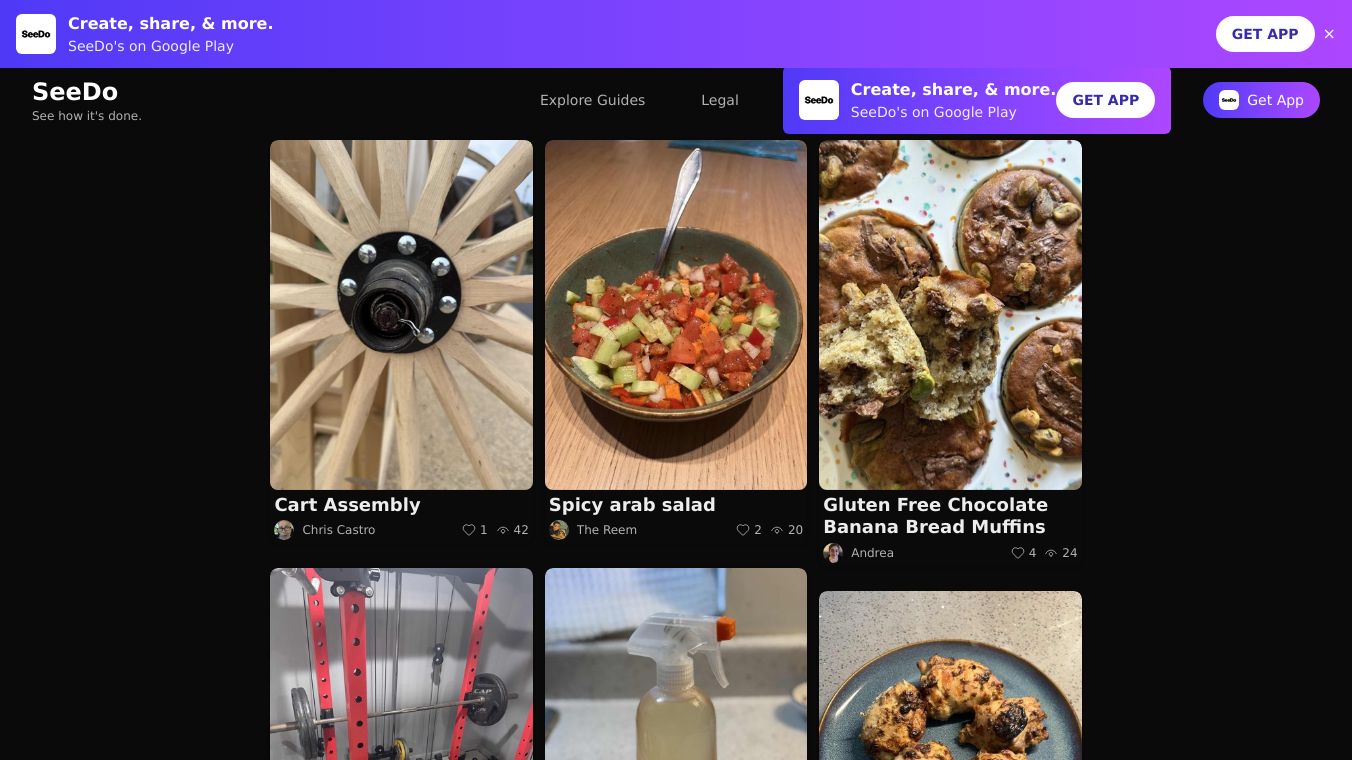The height and width of the screenshot is (760, 1352).
Task: Click Andrea's profile avatar
Action: [833, 553]
